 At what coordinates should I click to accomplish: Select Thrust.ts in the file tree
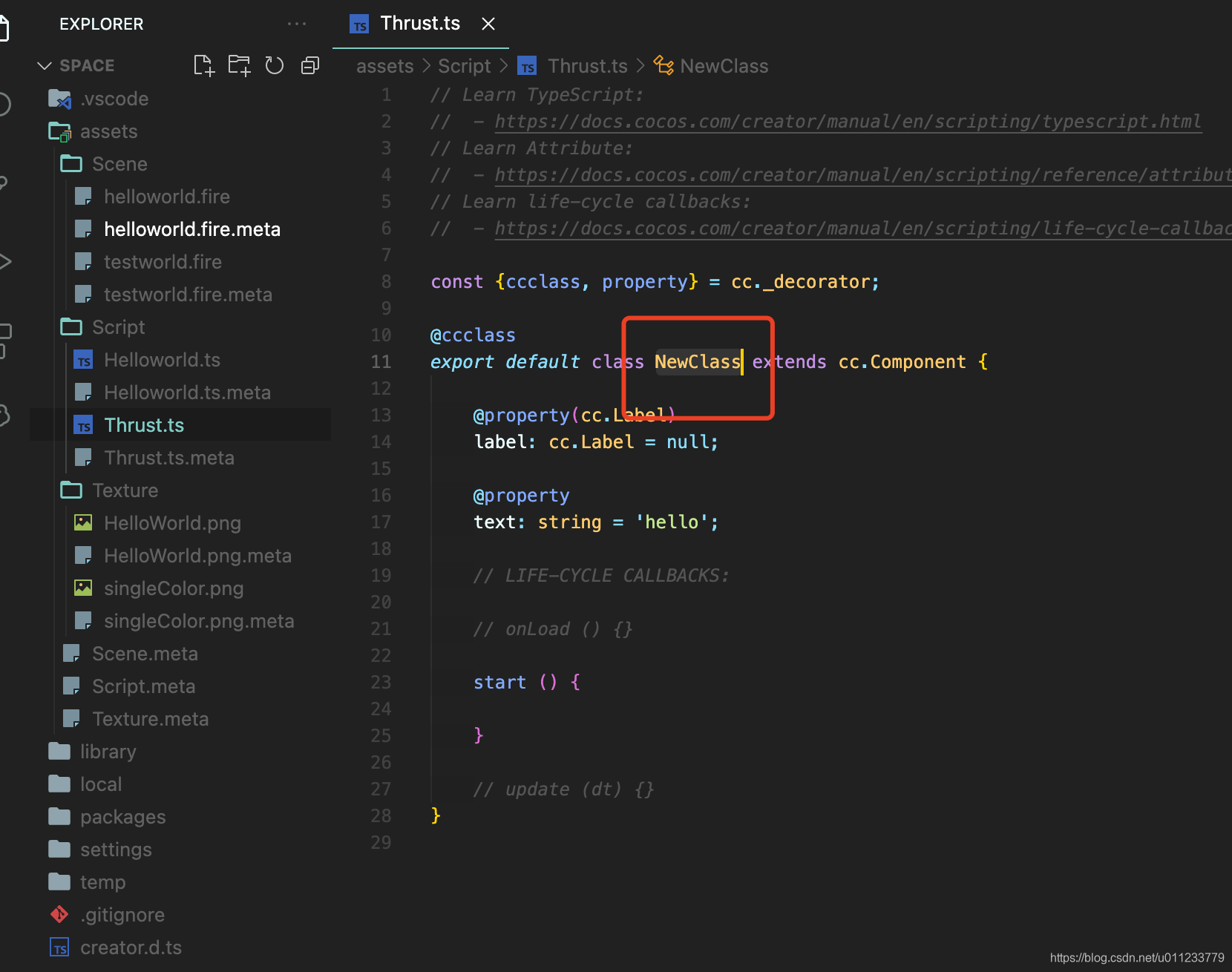(x=144, y=425)
